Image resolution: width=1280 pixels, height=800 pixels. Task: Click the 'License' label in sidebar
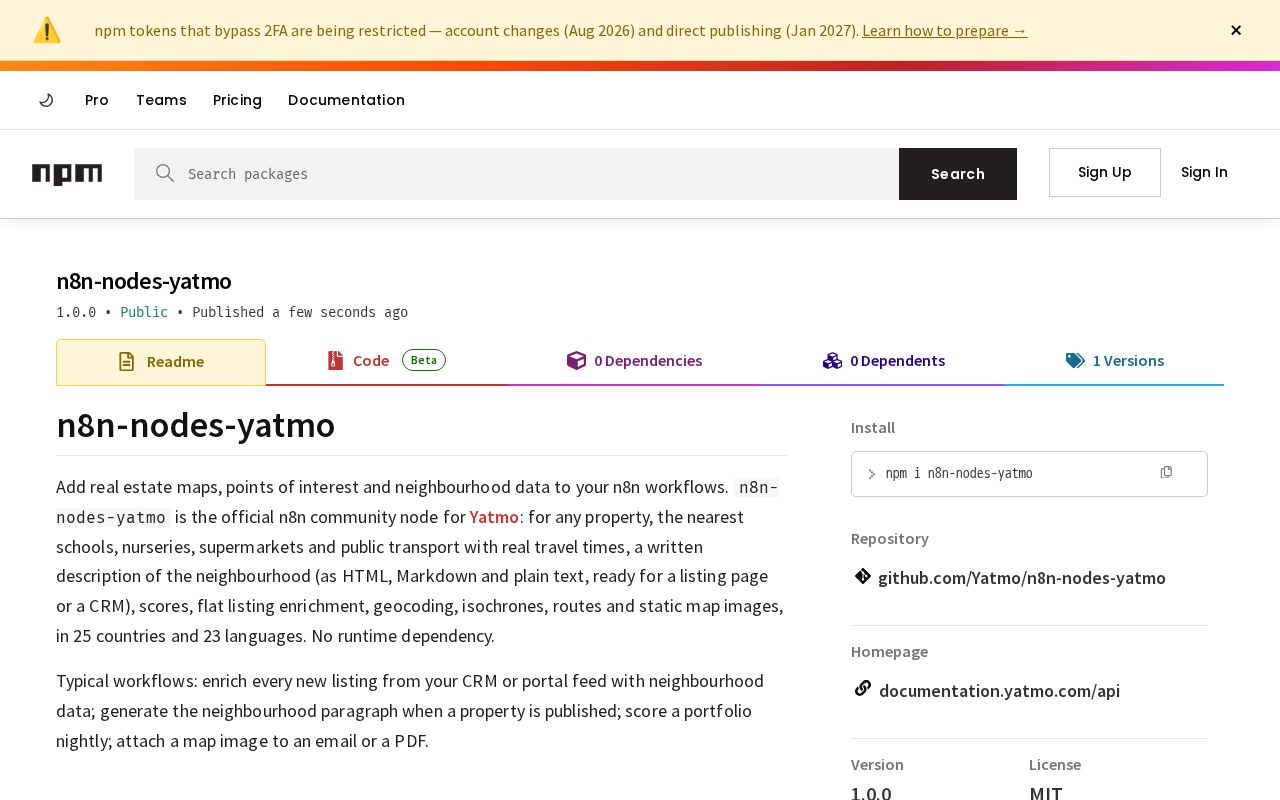(1055, 764)
